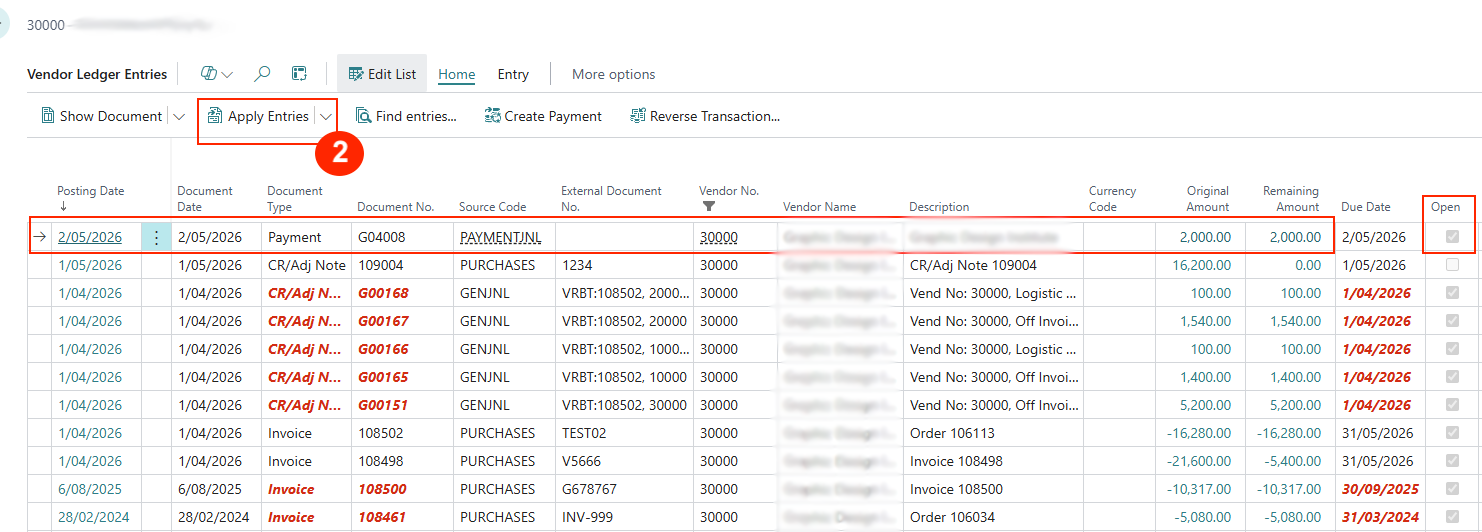Click the Edit List button
The height and width of the screenshot is (532, 1482).
point(382,74)
